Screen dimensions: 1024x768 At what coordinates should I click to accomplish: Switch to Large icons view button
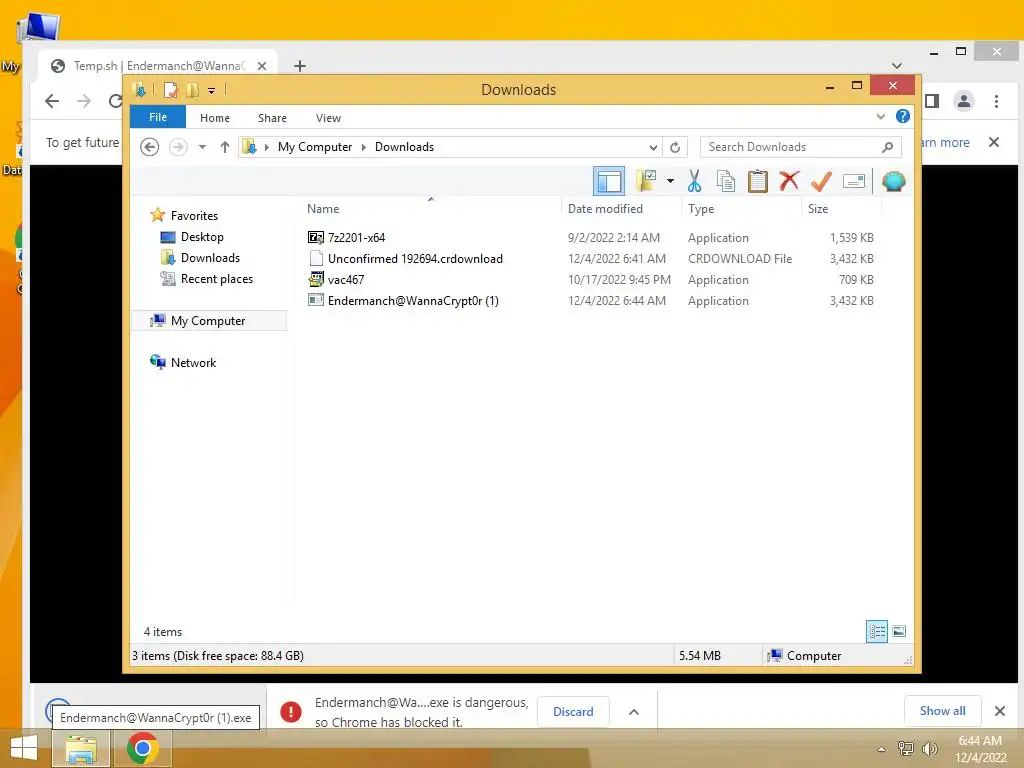[x=899, y=631]
